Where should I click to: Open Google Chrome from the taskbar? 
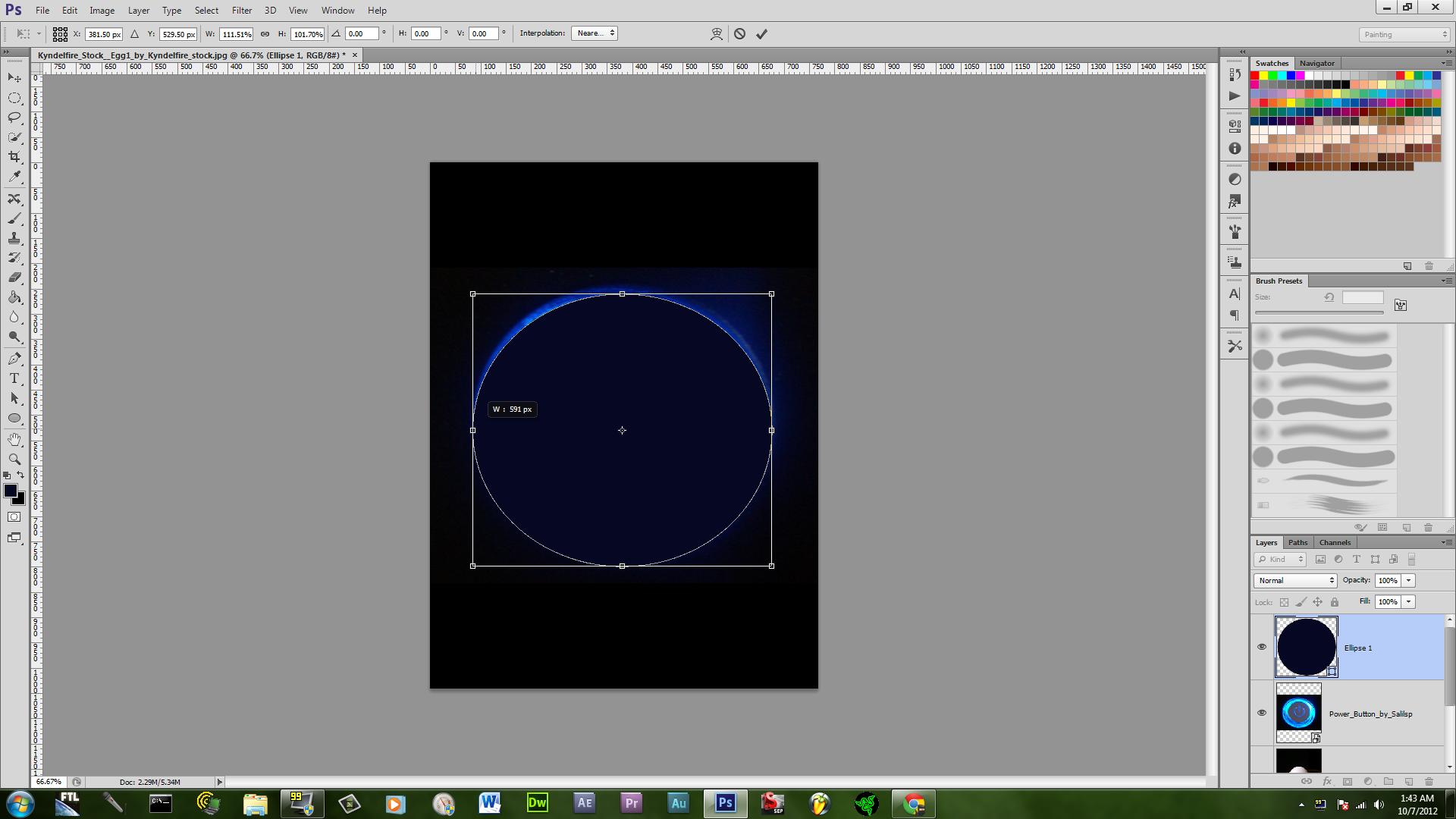click(913, 803)
